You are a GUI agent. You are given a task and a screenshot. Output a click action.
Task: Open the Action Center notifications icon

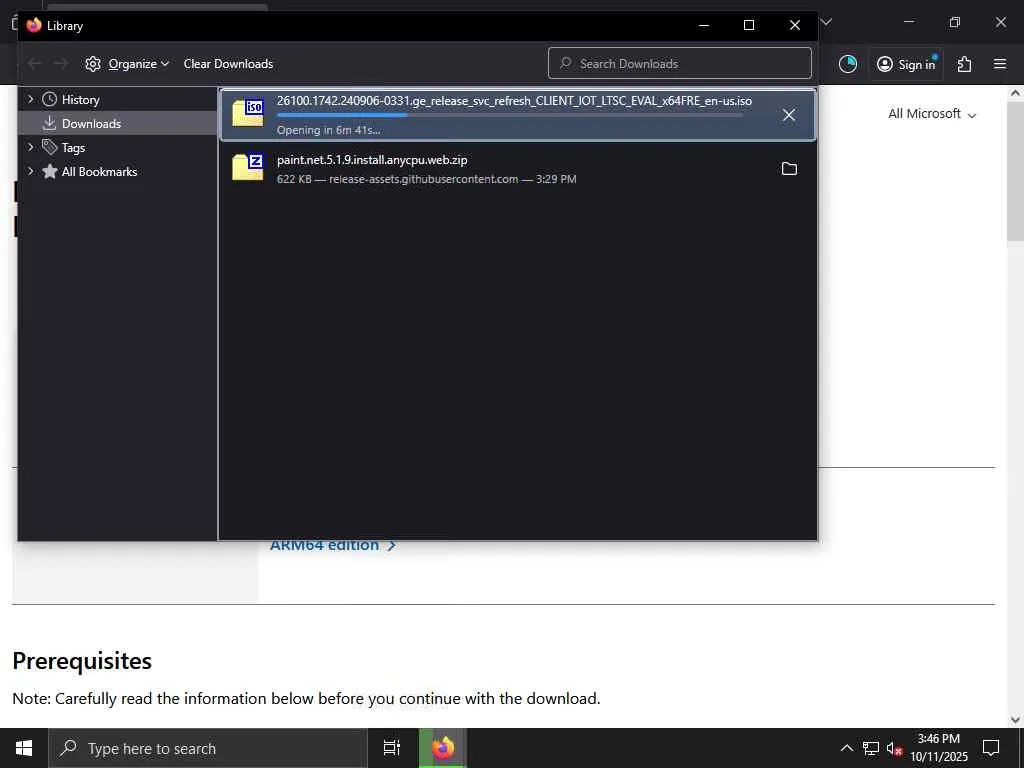tap(991, 748)
